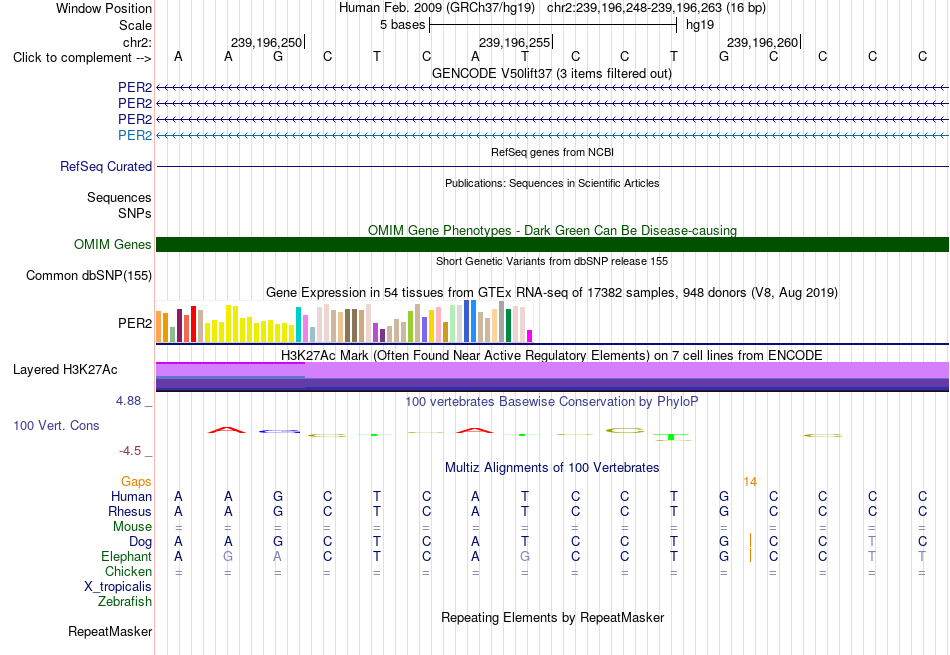The image size is (950, 655).
Task: Click the OMIM Gene Phenotypes title
Action: [553, 230]
